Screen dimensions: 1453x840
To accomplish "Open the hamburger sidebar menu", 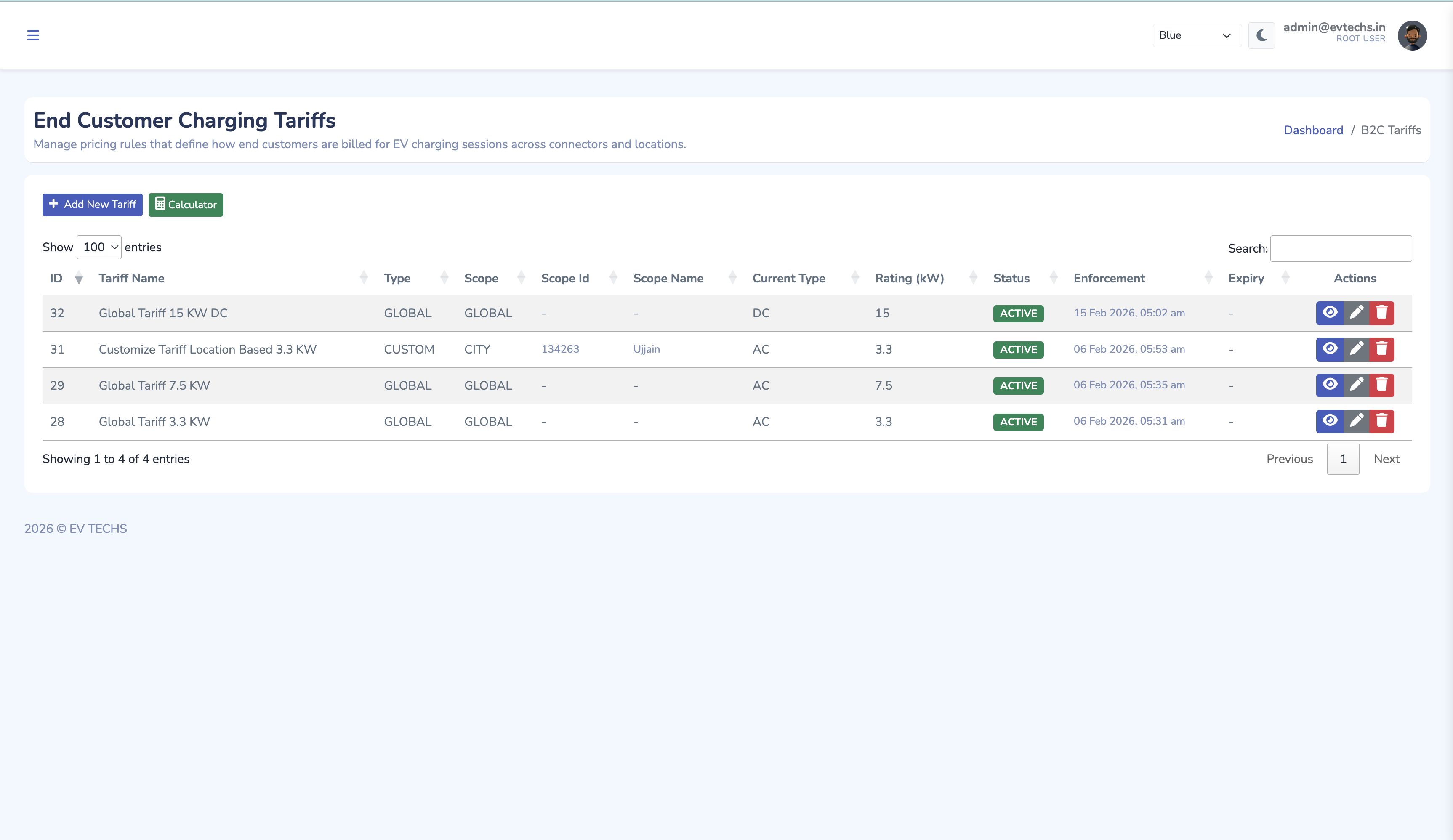I will [33, 35].
